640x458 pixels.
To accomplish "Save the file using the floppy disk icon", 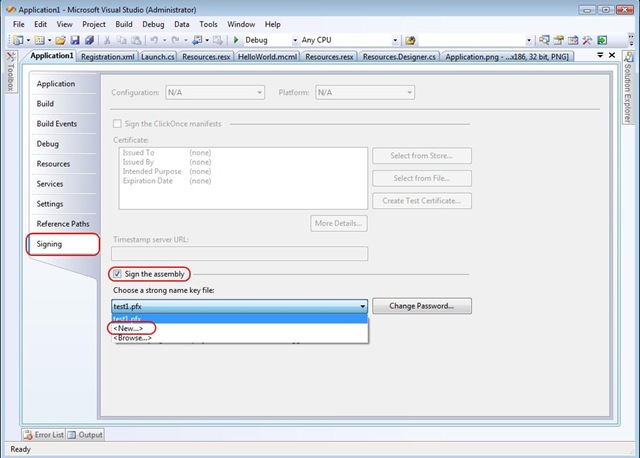I will point(75,40).
